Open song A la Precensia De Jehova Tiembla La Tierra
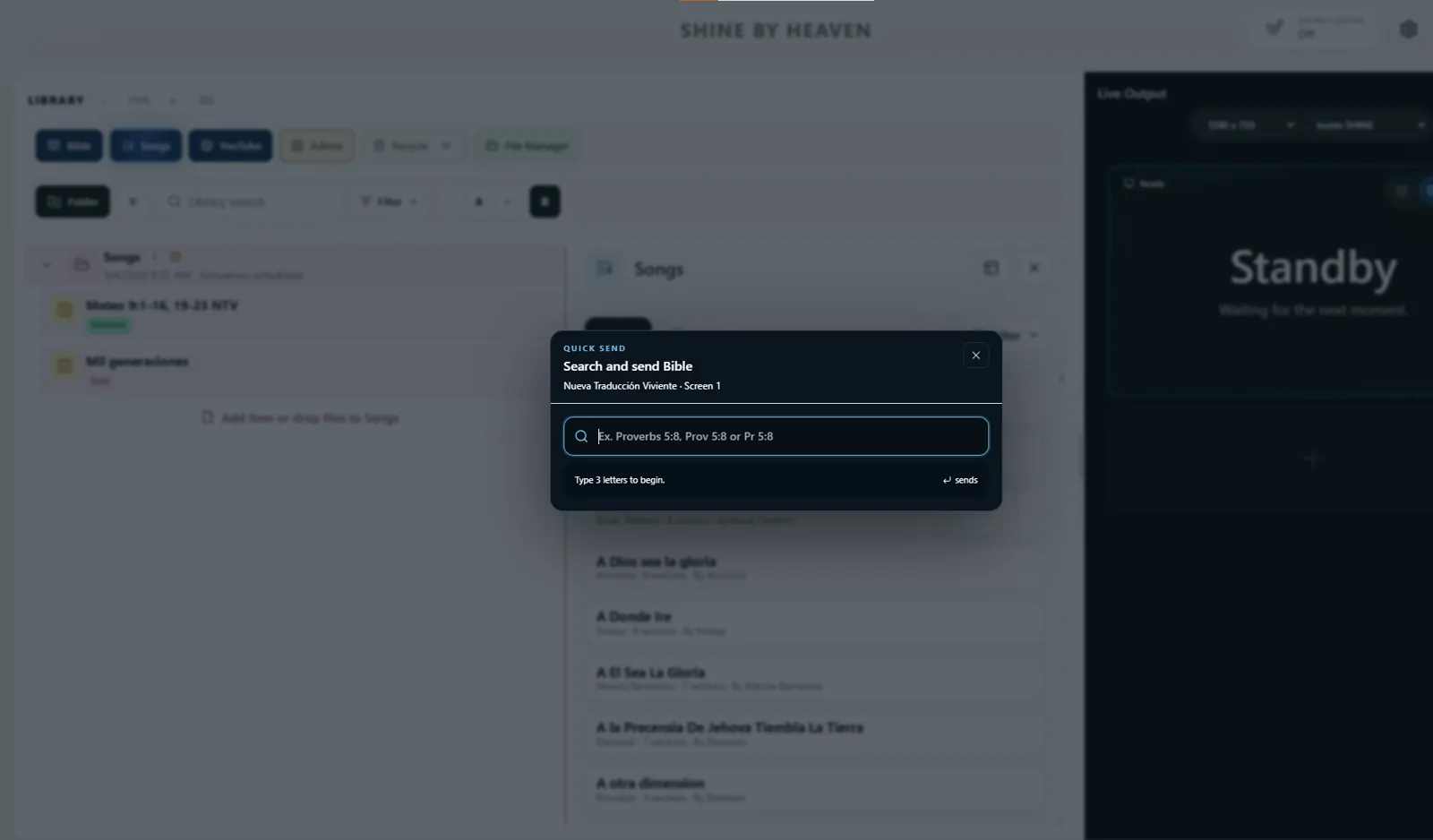 815,733
